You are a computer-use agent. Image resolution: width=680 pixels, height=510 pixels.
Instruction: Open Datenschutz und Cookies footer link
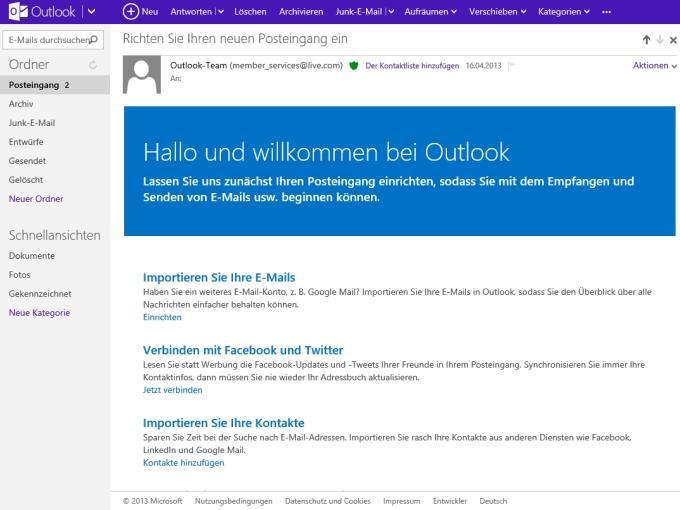[x=328, y=501]
